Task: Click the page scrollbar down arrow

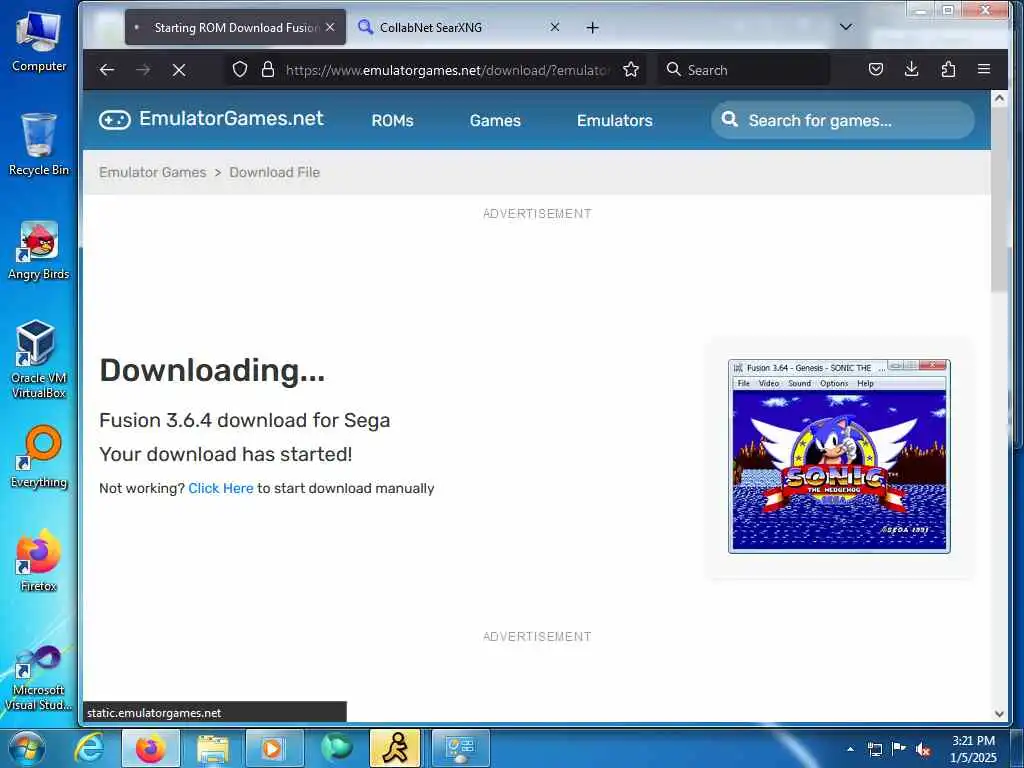Action: [x=999, y=714]
